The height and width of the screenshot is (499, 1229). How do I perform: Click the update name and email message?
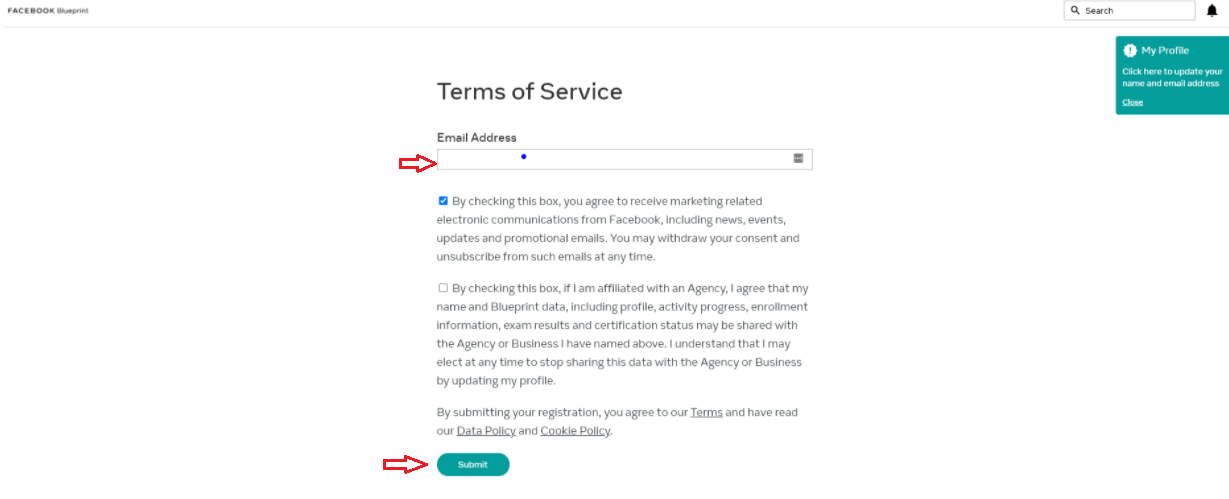coord(1172,78)
